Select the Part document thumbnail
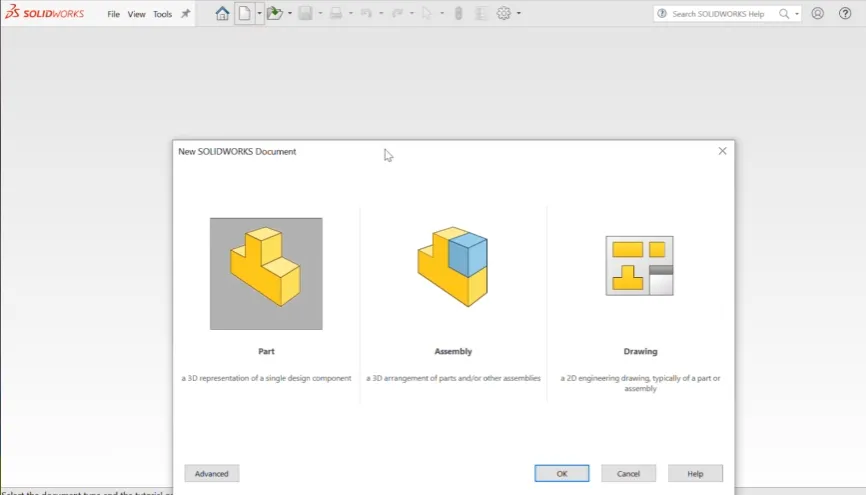This screenshot has height=495, width=866. click(x=266, y=274)
